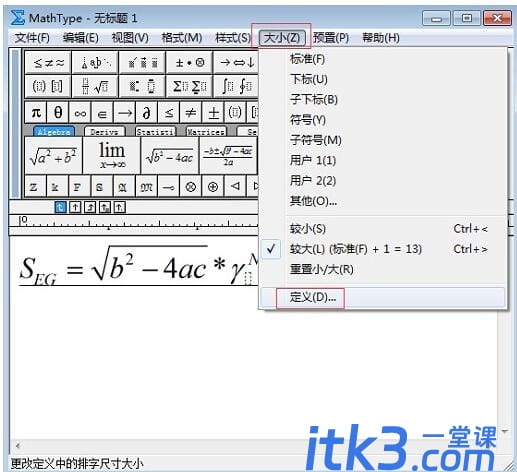This screenshot has height=472, width=517.
Task: Insert the left-pointing triangle symbol
Action: [235, 187]
